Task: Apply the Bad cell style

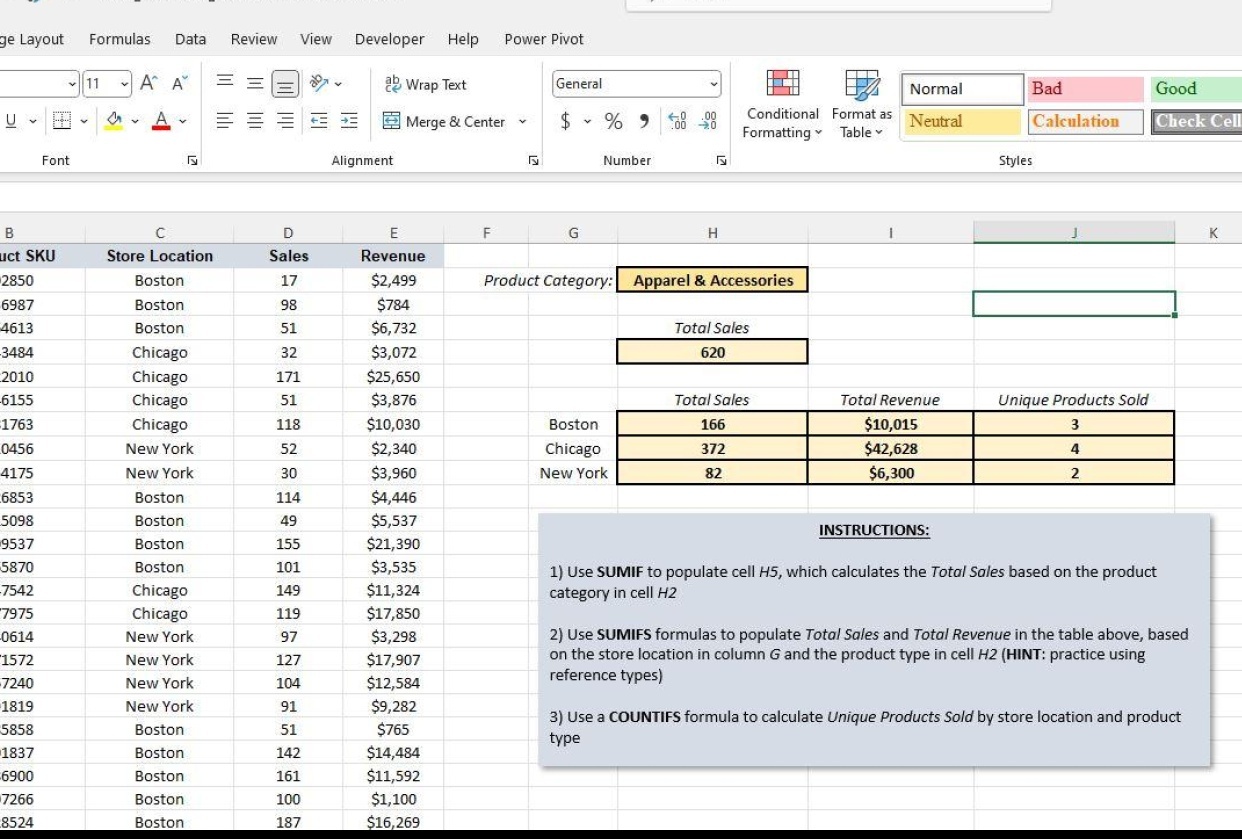Action: (x=1087, y=89)
